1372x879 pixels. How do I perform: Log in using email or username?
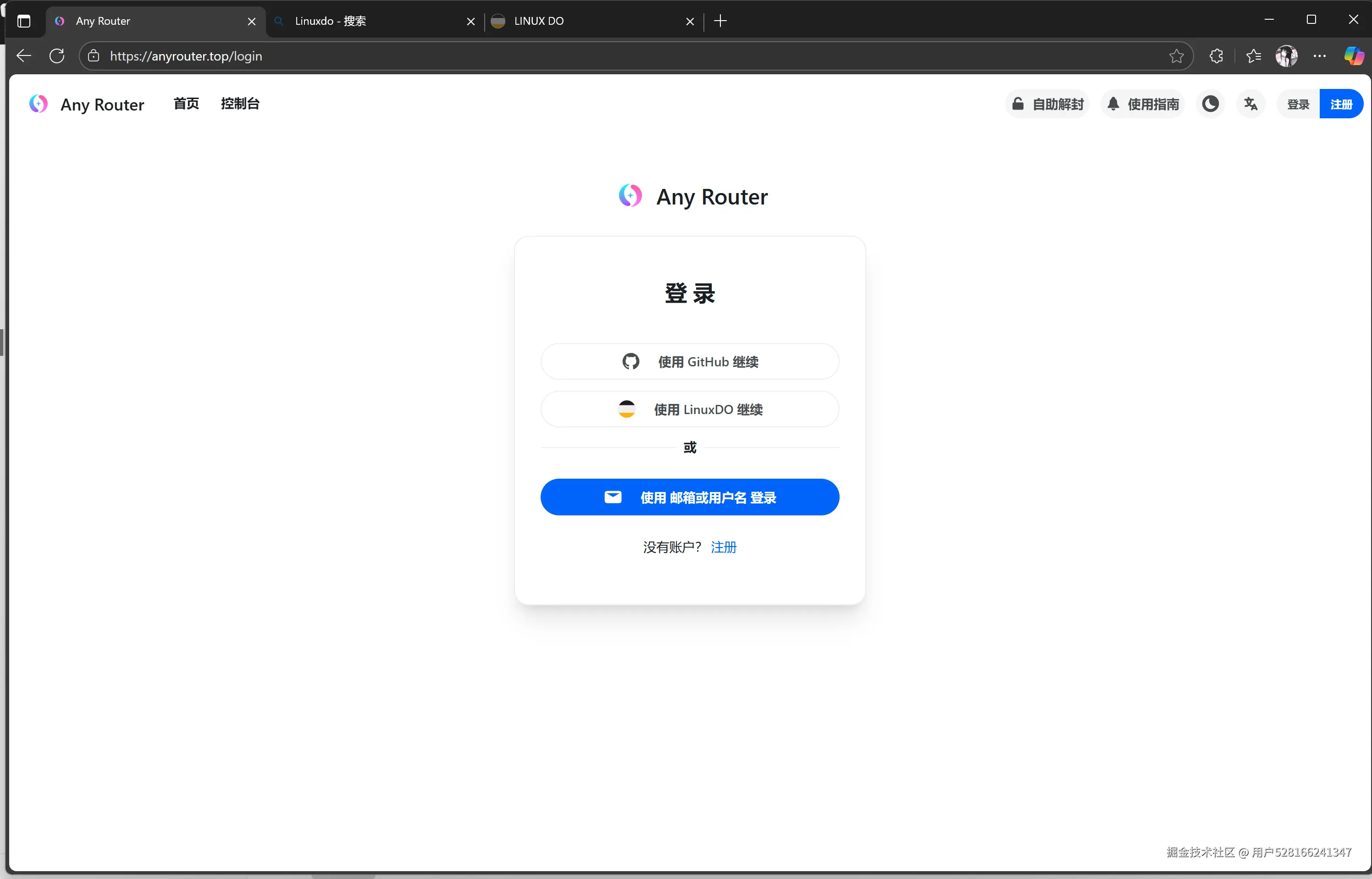point(689,497)
